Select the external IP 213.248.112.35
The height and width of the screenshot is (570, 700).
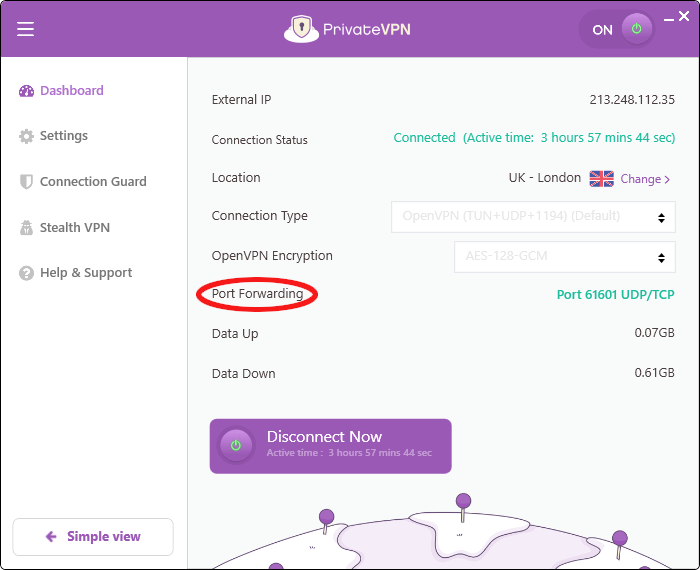click(x=632, y=100)
